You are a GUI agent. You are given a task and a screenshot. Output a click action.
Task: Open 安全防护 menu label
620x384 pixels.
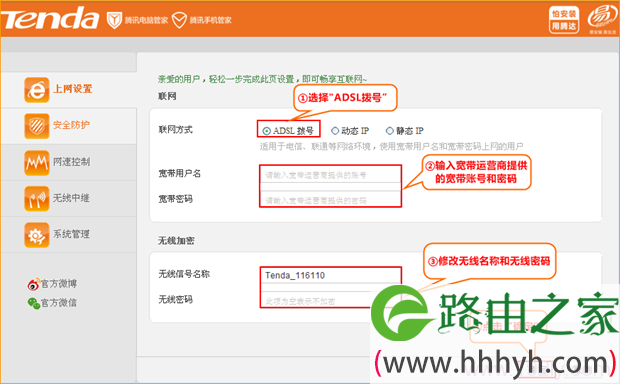(72, 125)
